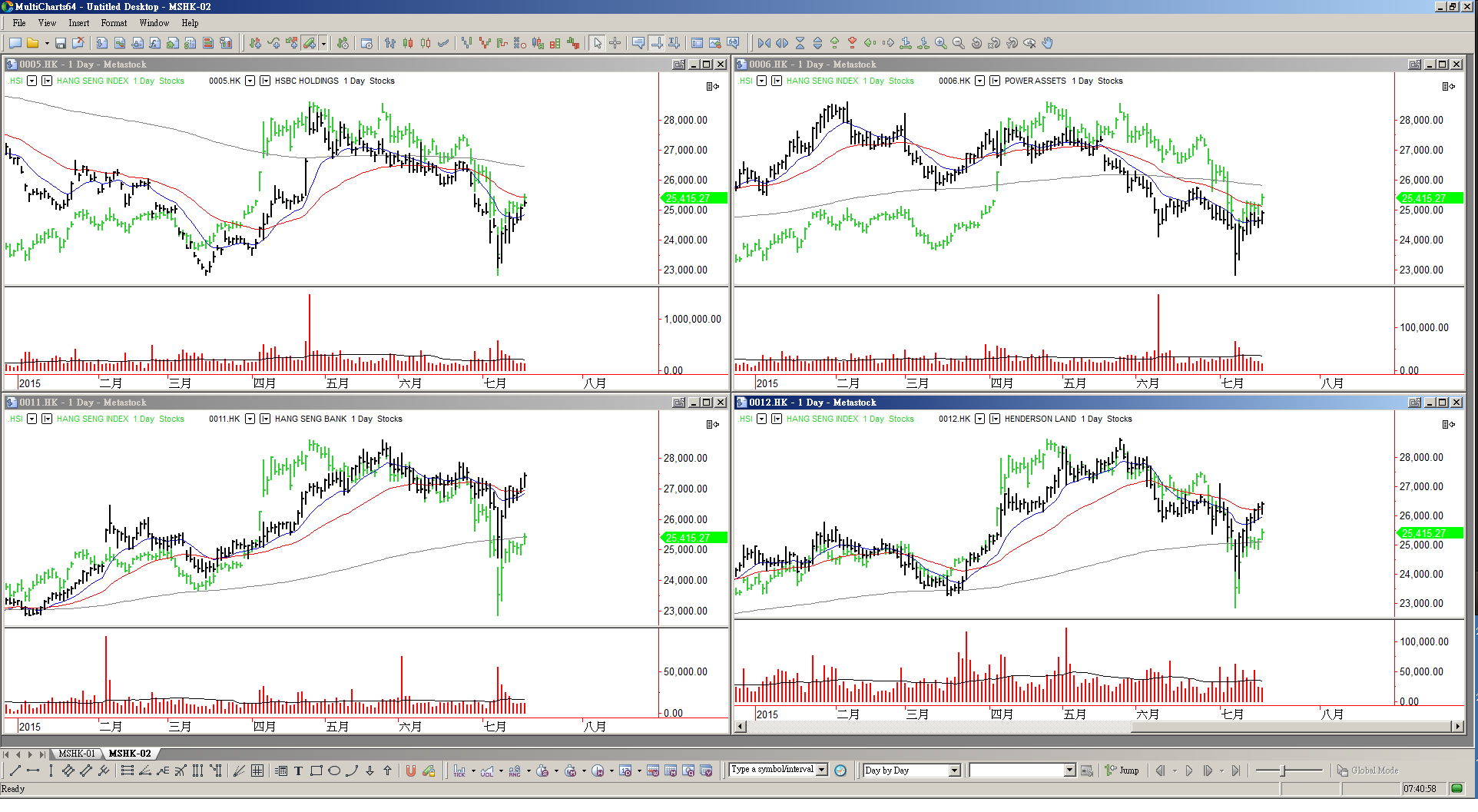This screenshot has width=1478, height=812.
Task: Open the 0005.HK symbol dropdown arrow
Action: 250,81
